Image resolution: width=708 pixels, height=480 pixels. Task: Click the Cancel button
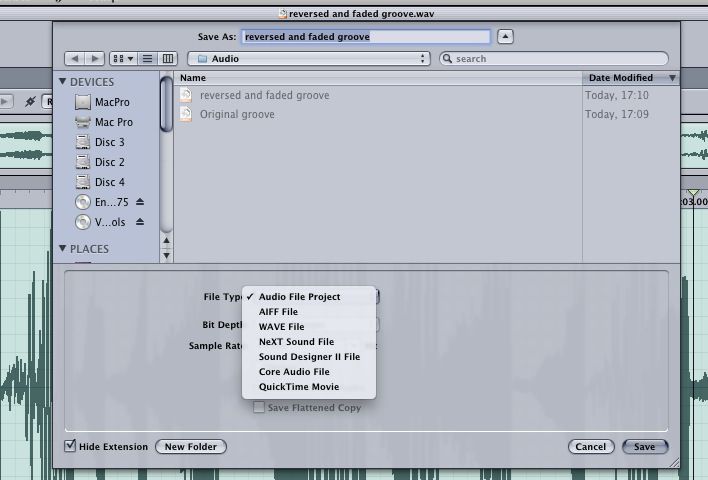coord(591,447)
